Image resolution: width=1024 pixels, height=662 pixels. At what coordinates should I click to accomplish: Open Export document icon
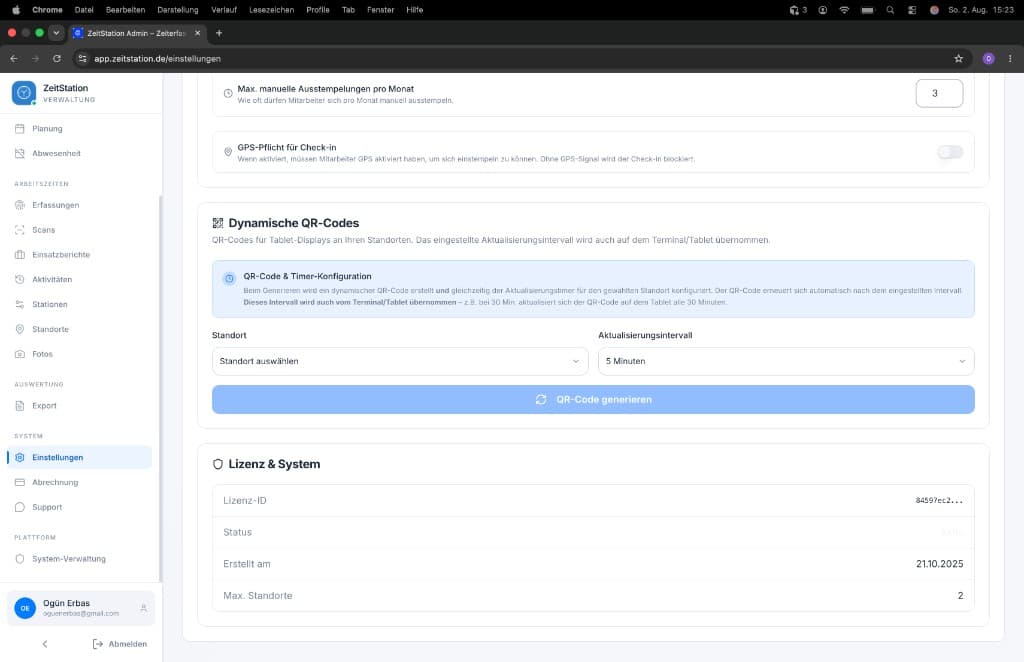point(20,405)
